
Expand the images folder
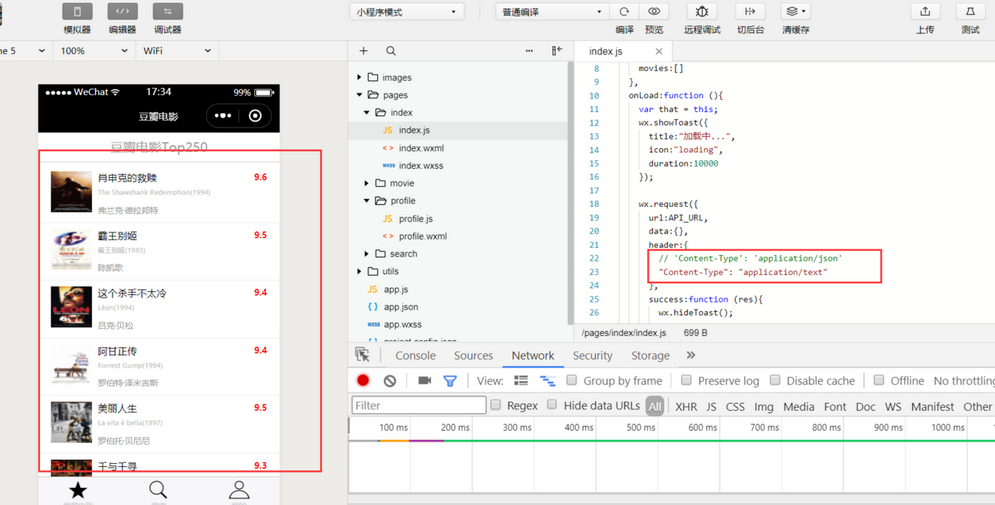pos(359,77)
